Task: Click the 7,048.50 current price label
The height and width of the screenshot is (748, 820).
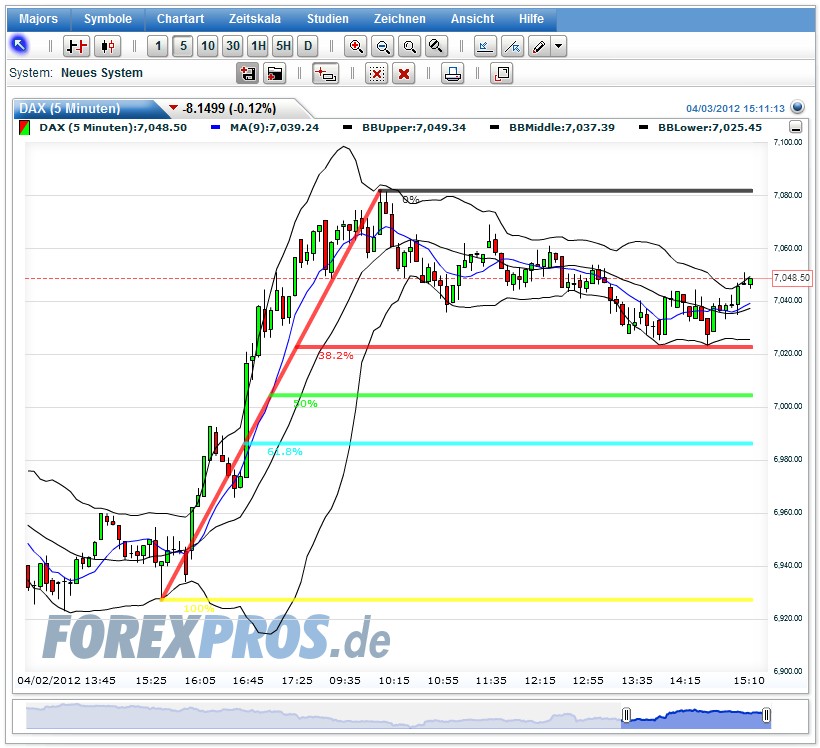Action: tap(792, 278)
